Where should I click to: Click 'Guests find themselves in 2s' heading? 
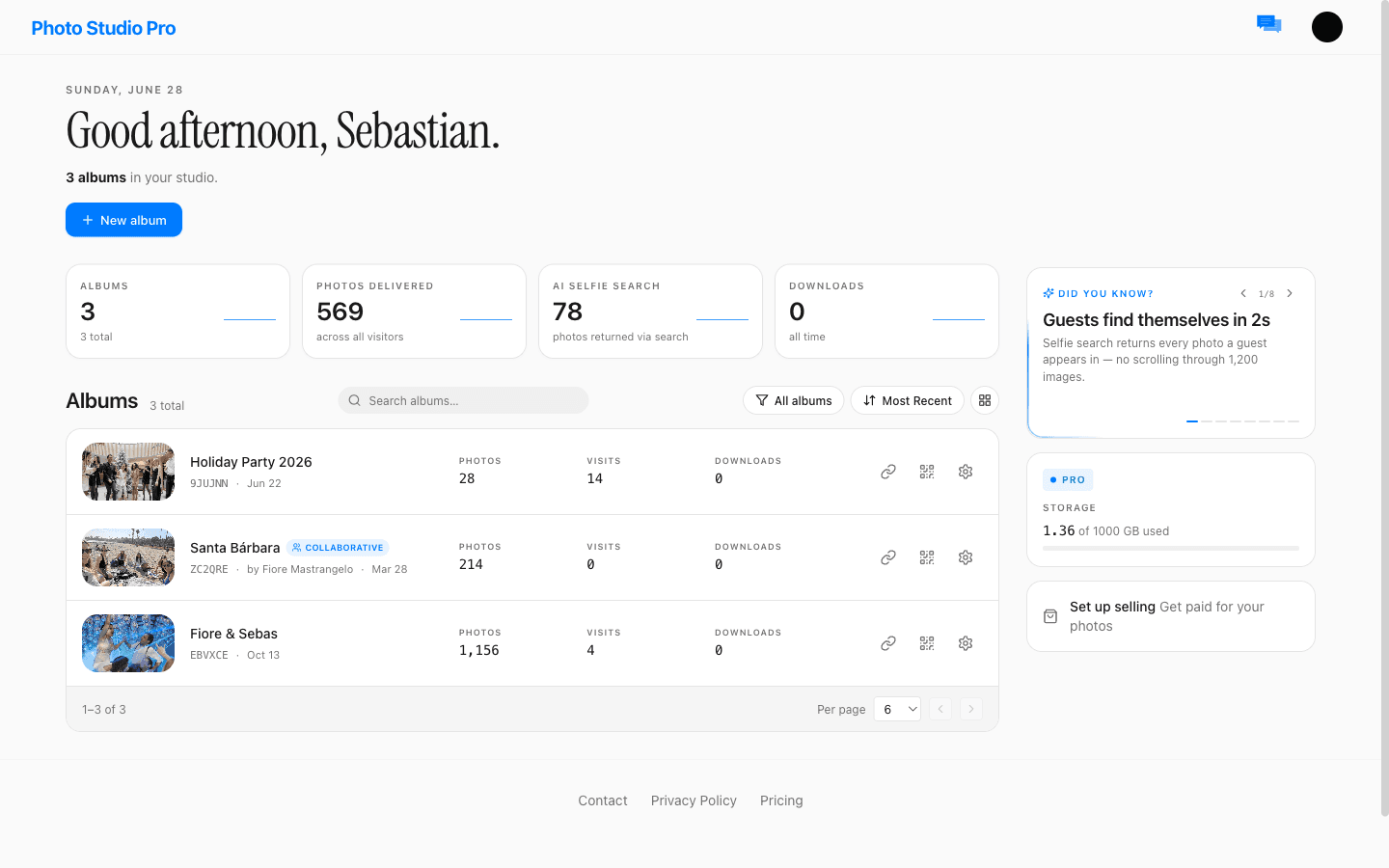[x=1157, y=320]
